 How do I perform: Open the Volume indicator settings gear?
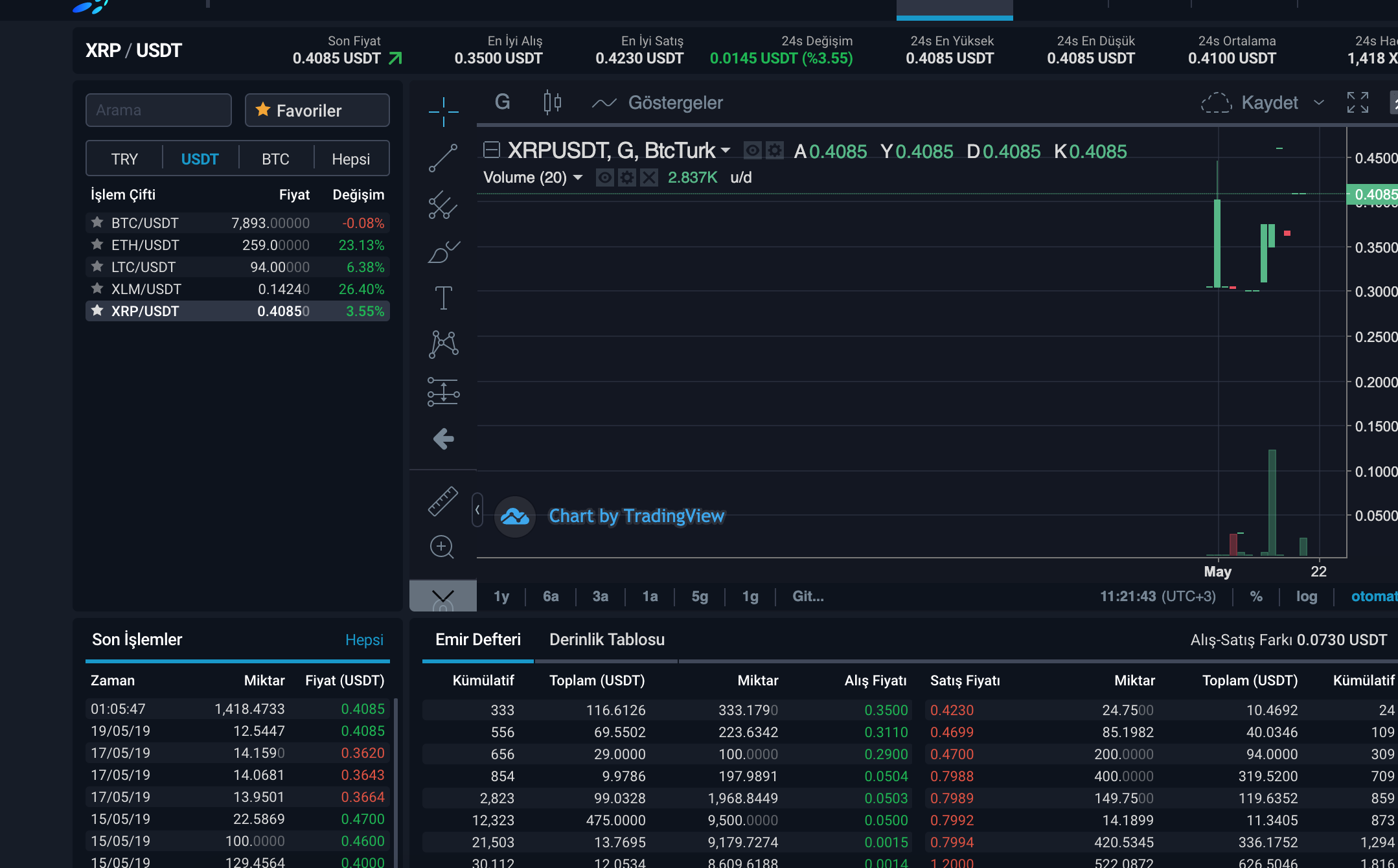coord(627,177)
